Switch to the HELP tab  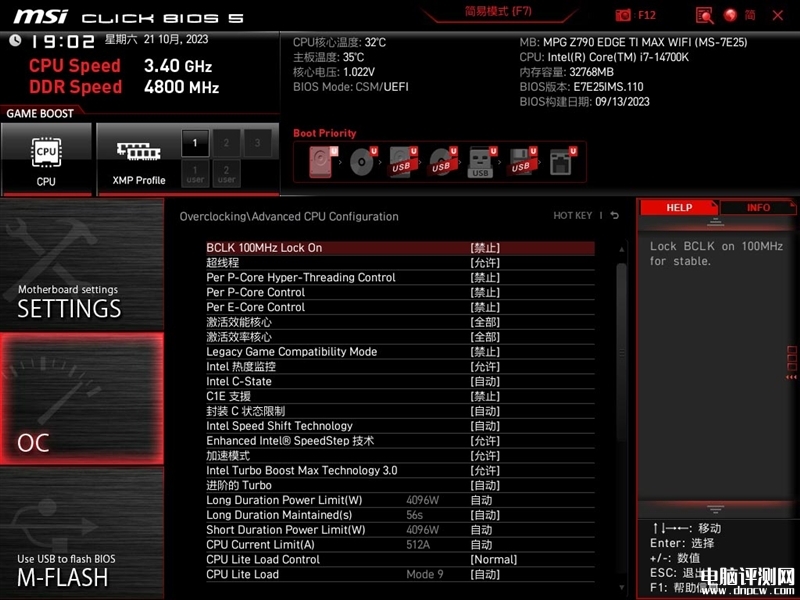679,208
